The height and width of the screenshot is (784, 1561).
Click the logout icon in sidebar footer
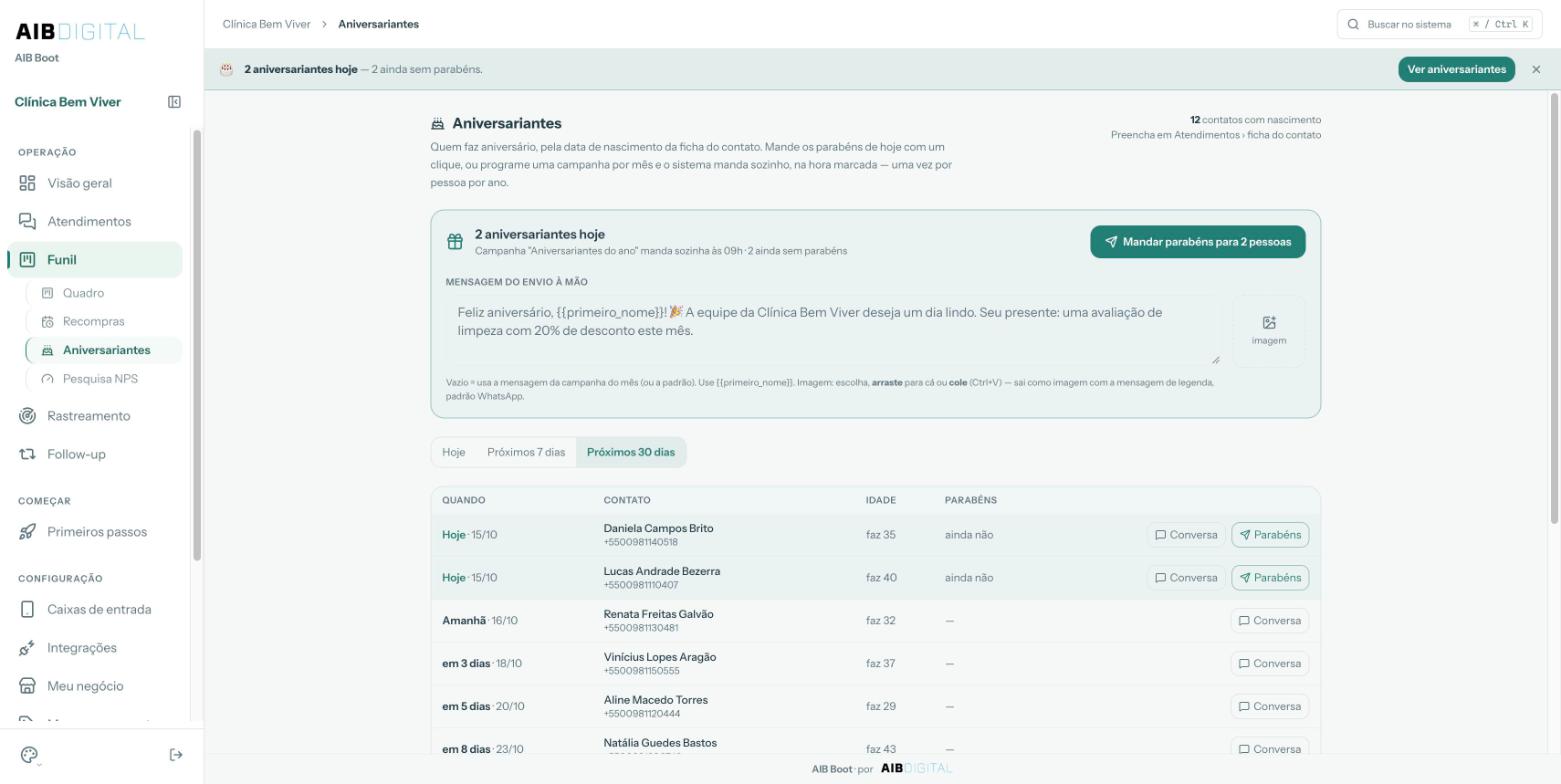[x=176, y=755]
